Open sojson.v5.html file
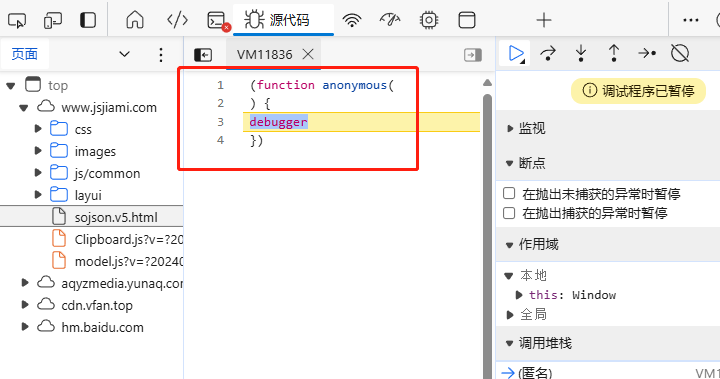 click(92, 217)
